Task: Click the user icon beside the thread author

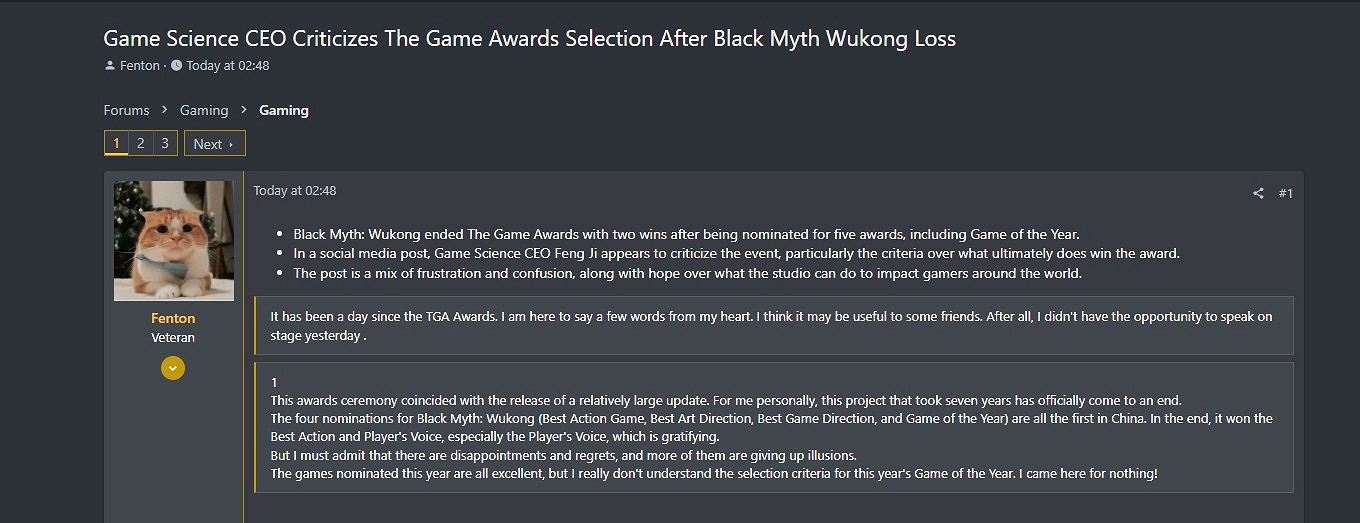Action: [110, 66]
